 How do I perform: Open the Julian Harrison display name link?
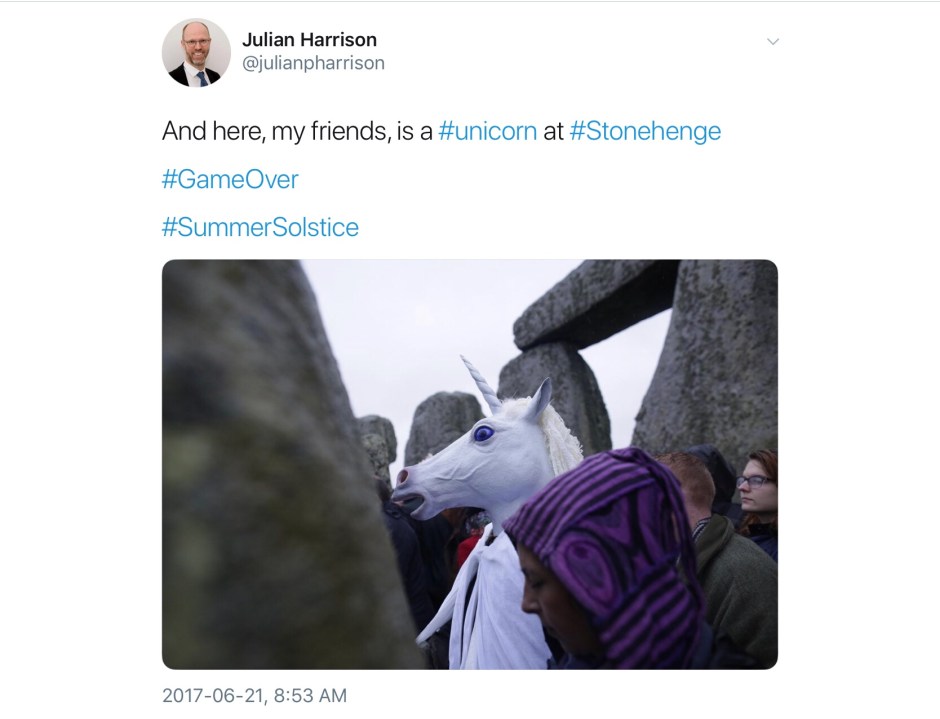coord(309,40)
